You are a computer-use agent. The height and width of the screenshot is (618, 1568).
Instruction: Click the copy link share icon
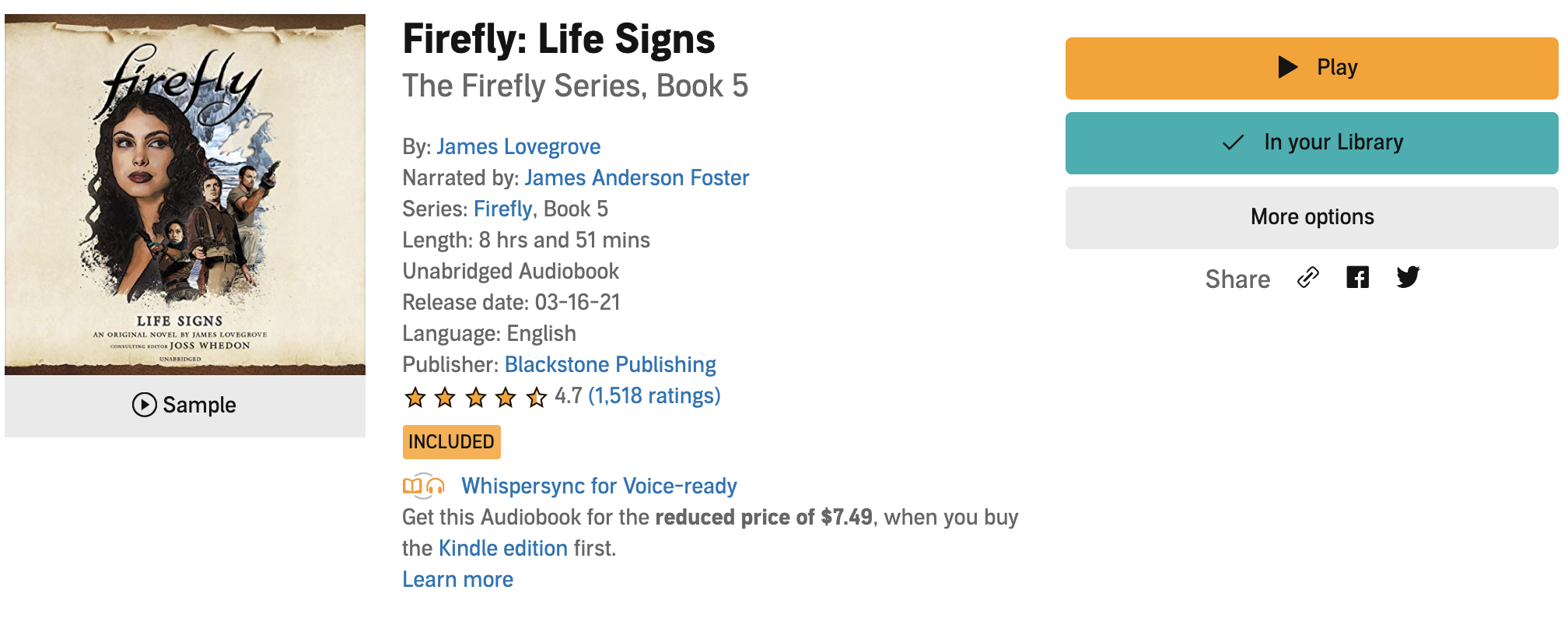click(1308, 278)
